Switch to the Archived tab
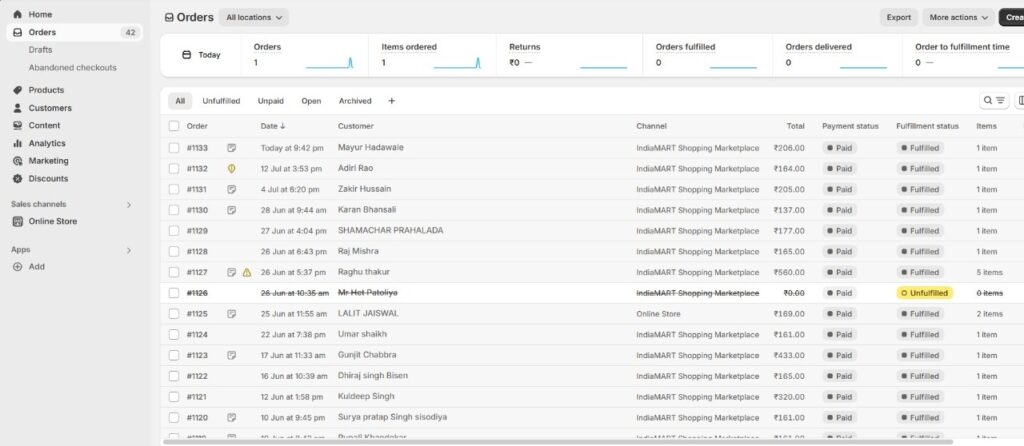The image size is (1024, 446). (x=355, y=101)
